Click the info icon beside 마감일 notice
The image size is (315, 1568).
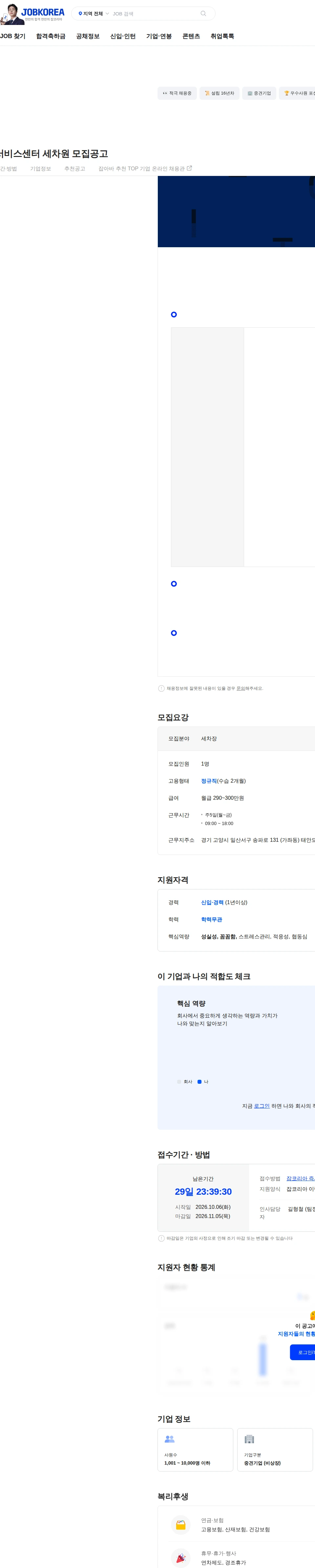click(161, 1238)
